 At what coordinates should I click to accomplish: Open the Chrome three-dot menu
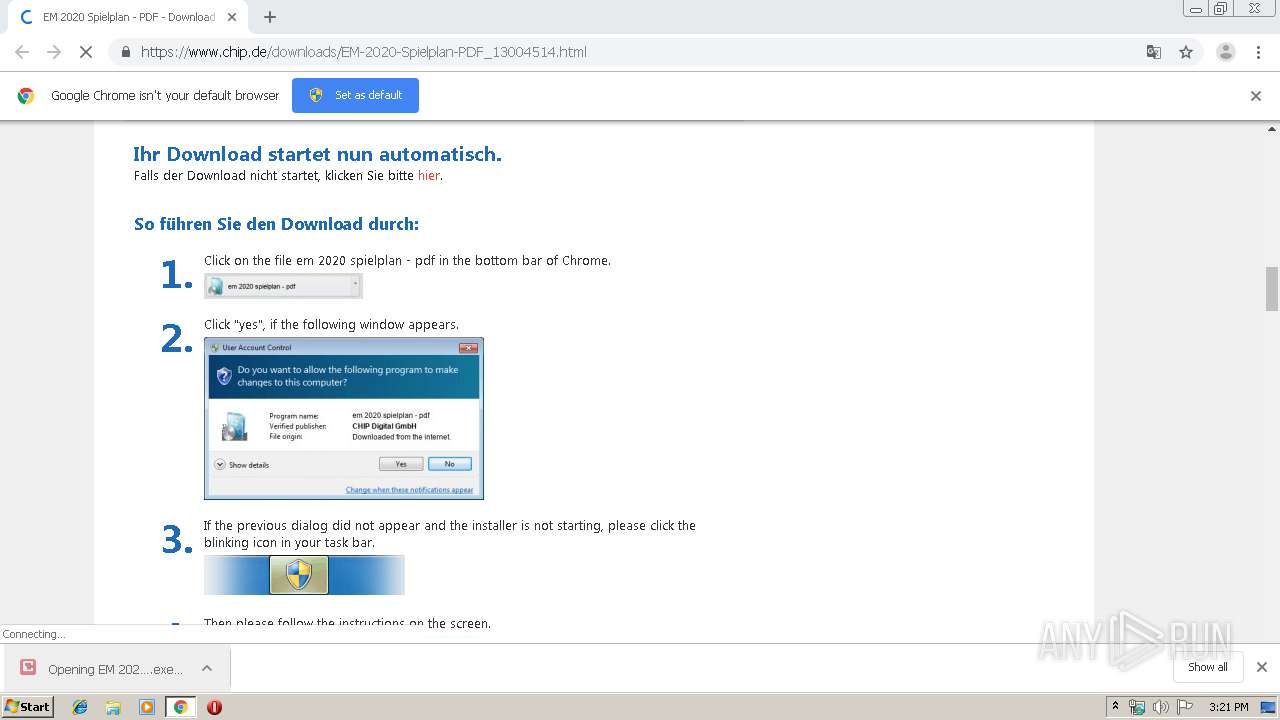[x=1258, y=52]
